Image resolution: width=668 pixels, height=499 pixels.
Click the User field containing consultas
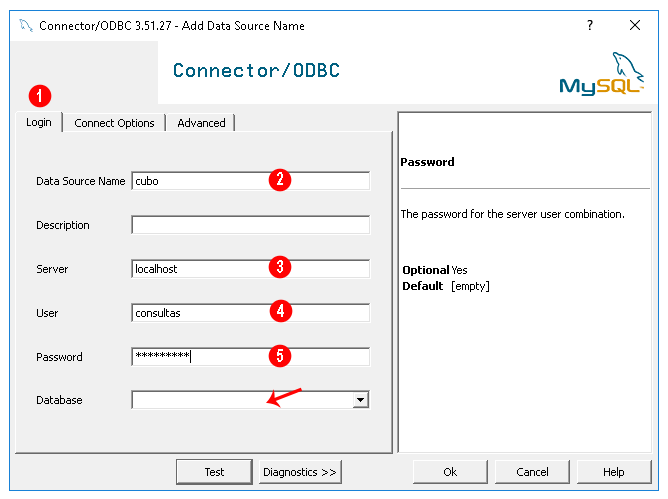coord(250,313)
